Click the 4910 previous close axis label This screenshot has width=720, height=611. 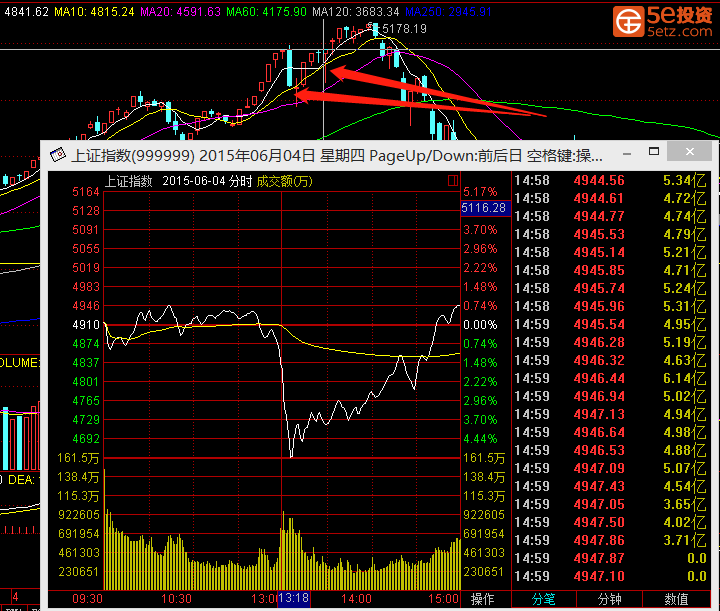click(x=86, y=325)
